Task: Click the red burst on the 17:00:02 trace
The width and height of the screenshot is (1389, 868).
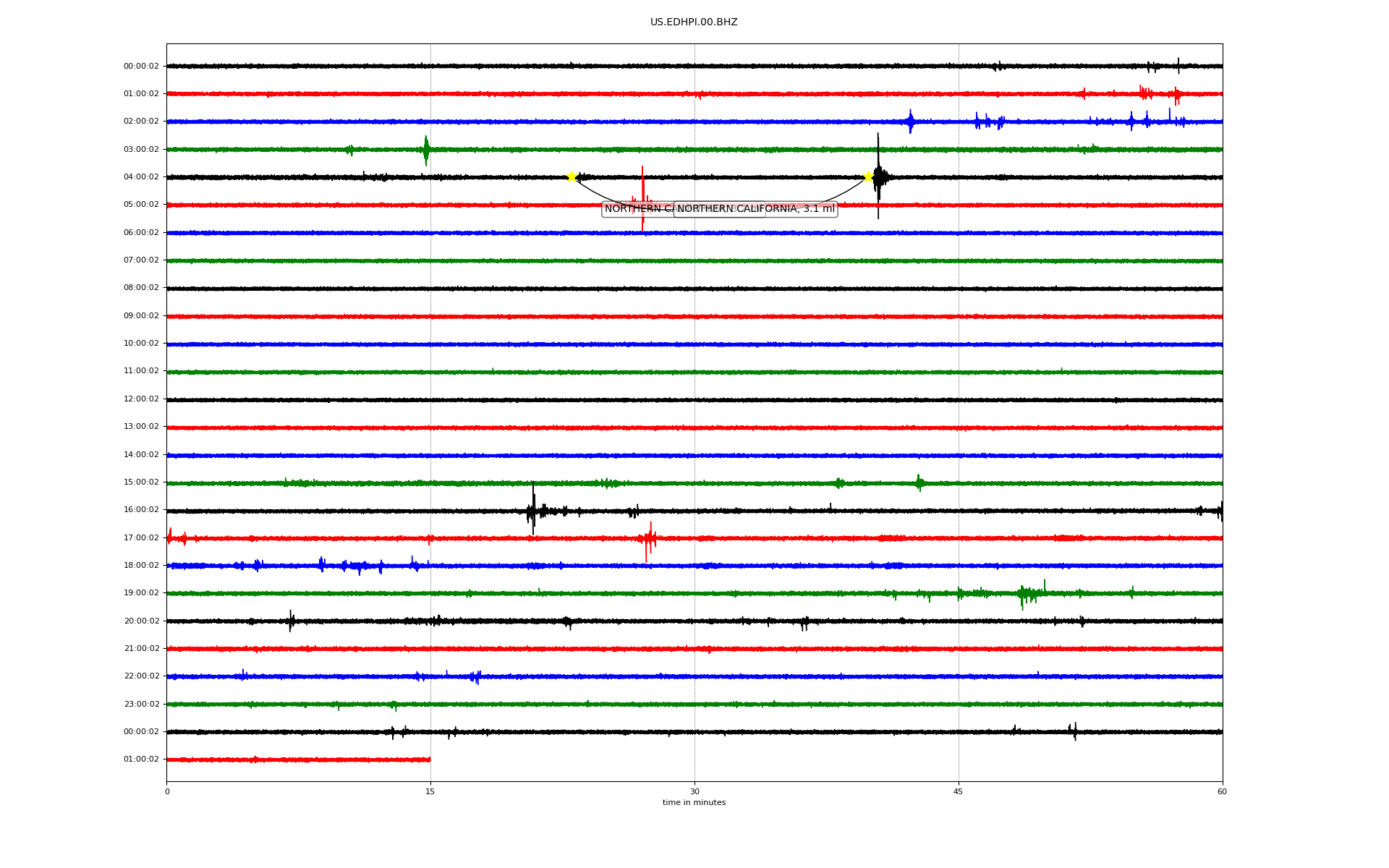Action: point(648,539)
